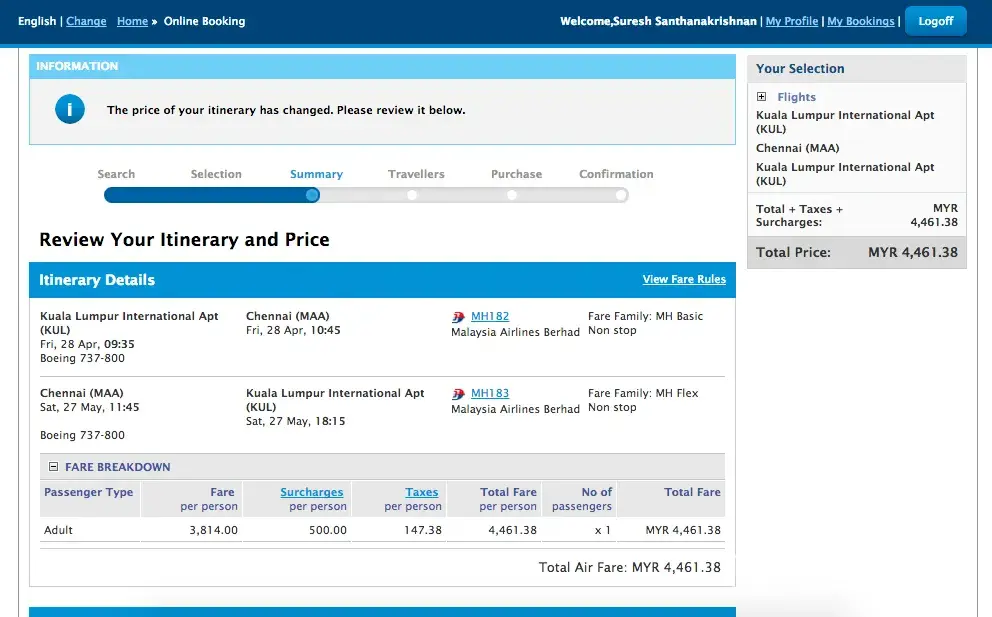The image size is (992, 617).
Task: Open the MH182 flight details link
Action: click(490, 317)
